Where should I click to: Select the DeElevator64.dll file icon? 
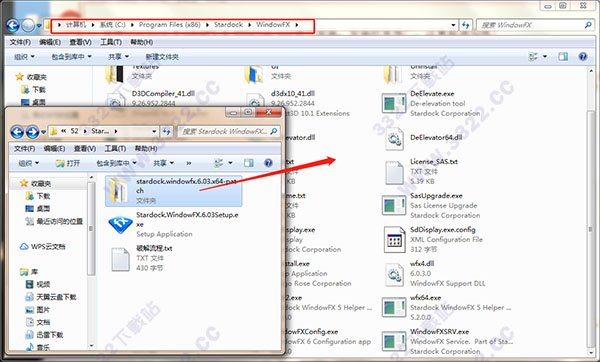point(394,139)
